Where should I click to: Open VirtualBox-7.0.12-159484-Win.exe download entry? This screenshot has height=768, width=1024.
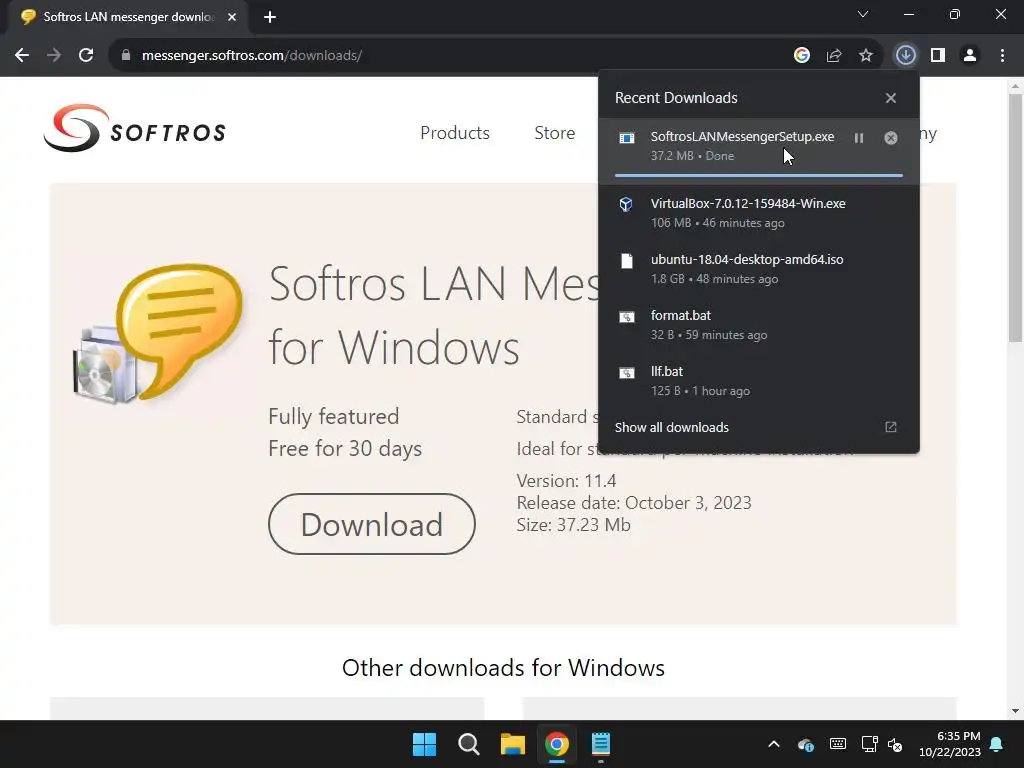click(759, 213)
